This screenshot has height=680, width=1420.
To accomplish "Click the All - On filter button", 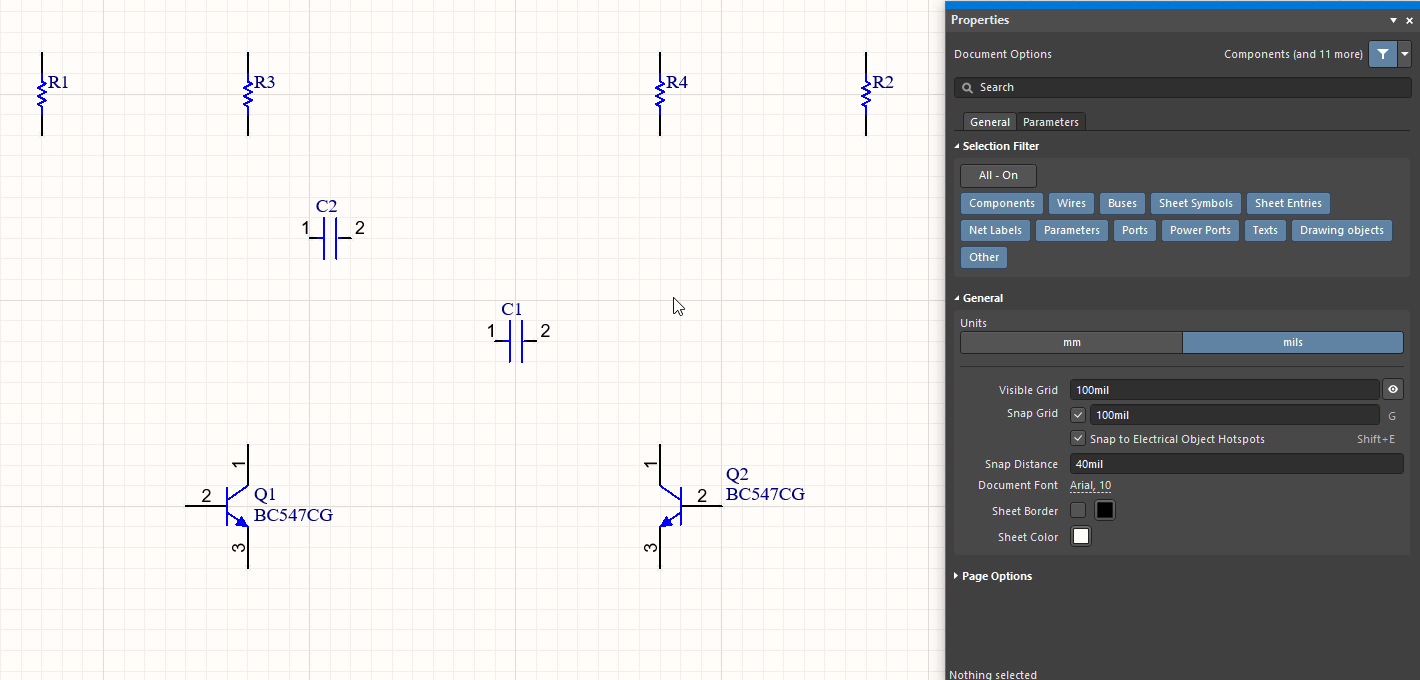I will [998, 176].
